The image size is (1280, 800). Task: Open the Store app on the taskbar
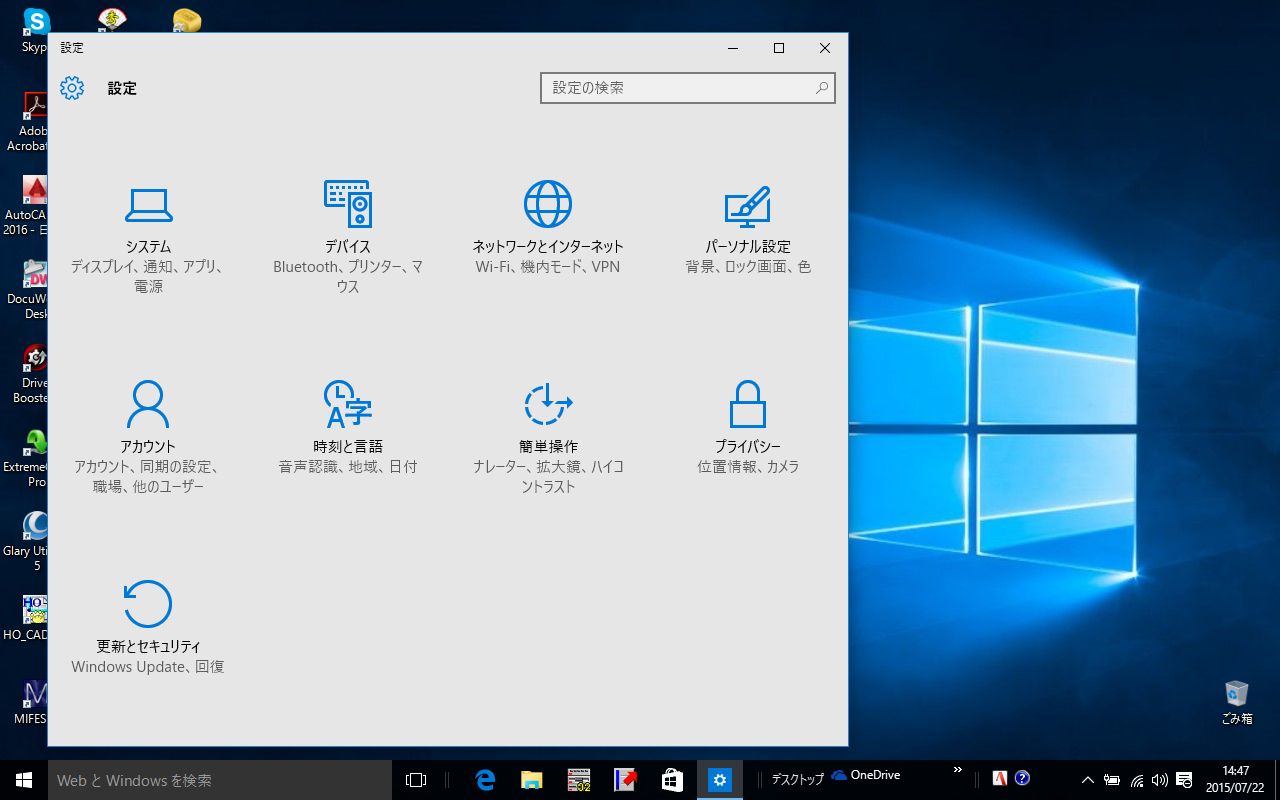672,780
